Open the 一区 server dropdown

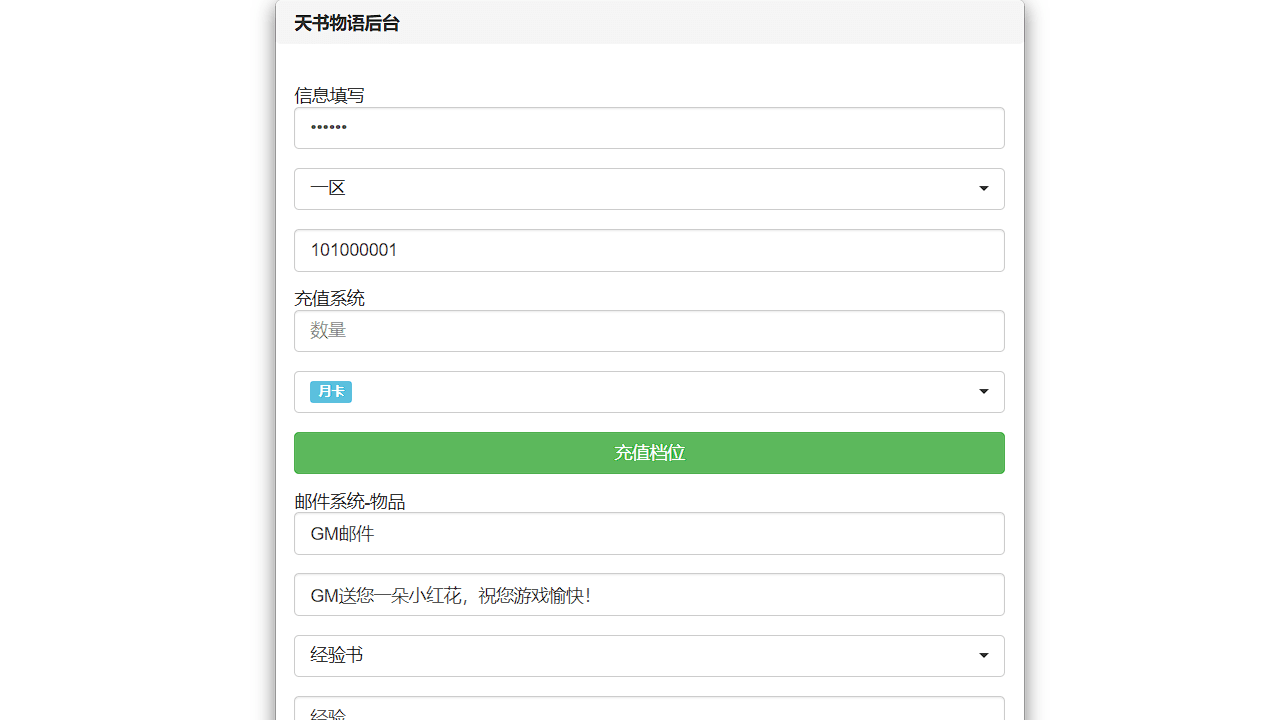click(x=649, y=188)
